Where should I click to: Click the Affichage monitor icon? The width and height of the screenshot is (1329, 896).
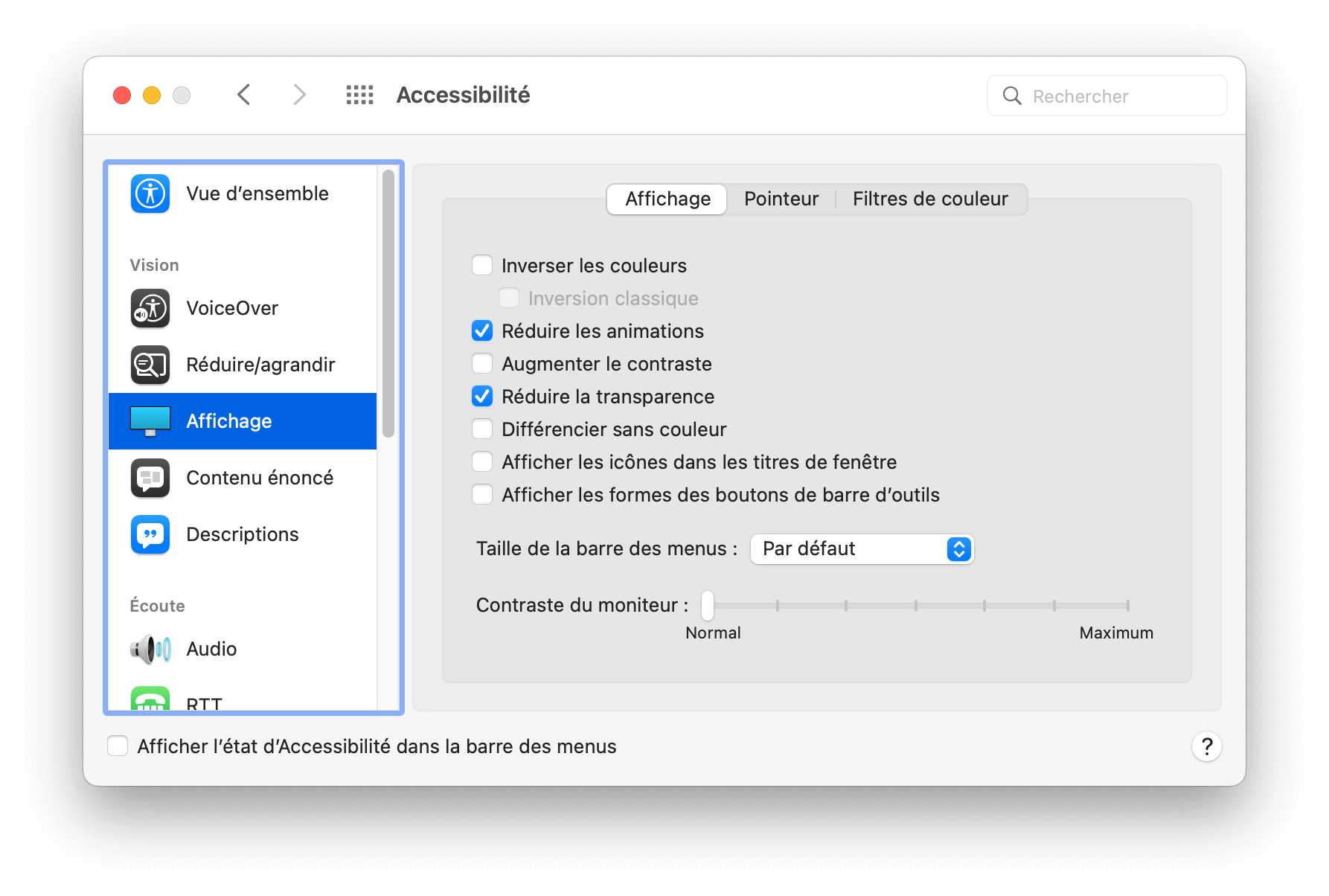150,421
